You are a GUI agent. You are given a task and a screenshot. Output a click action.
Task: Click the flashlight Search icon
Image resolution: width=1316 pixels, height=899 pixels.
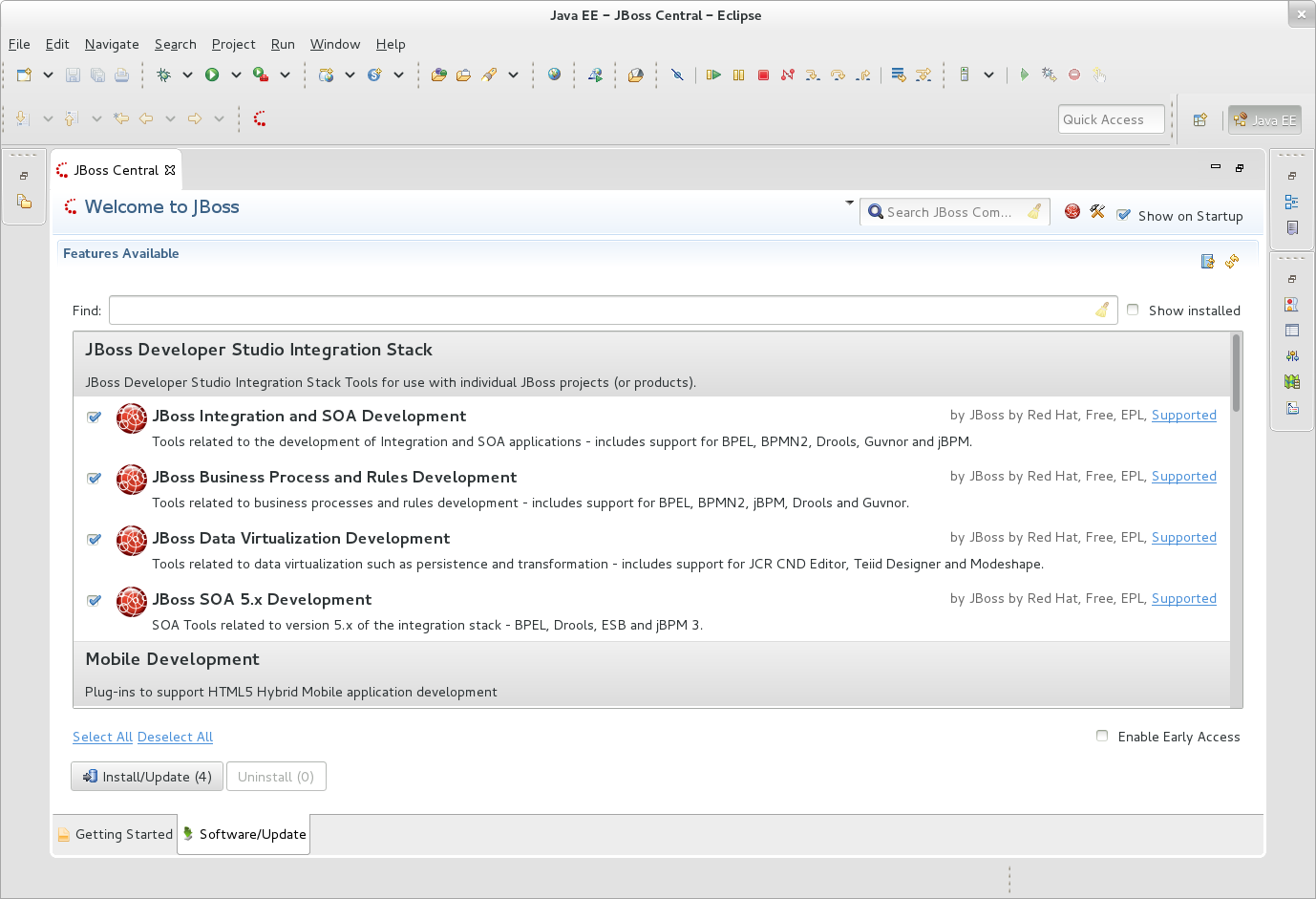(489, 75)
